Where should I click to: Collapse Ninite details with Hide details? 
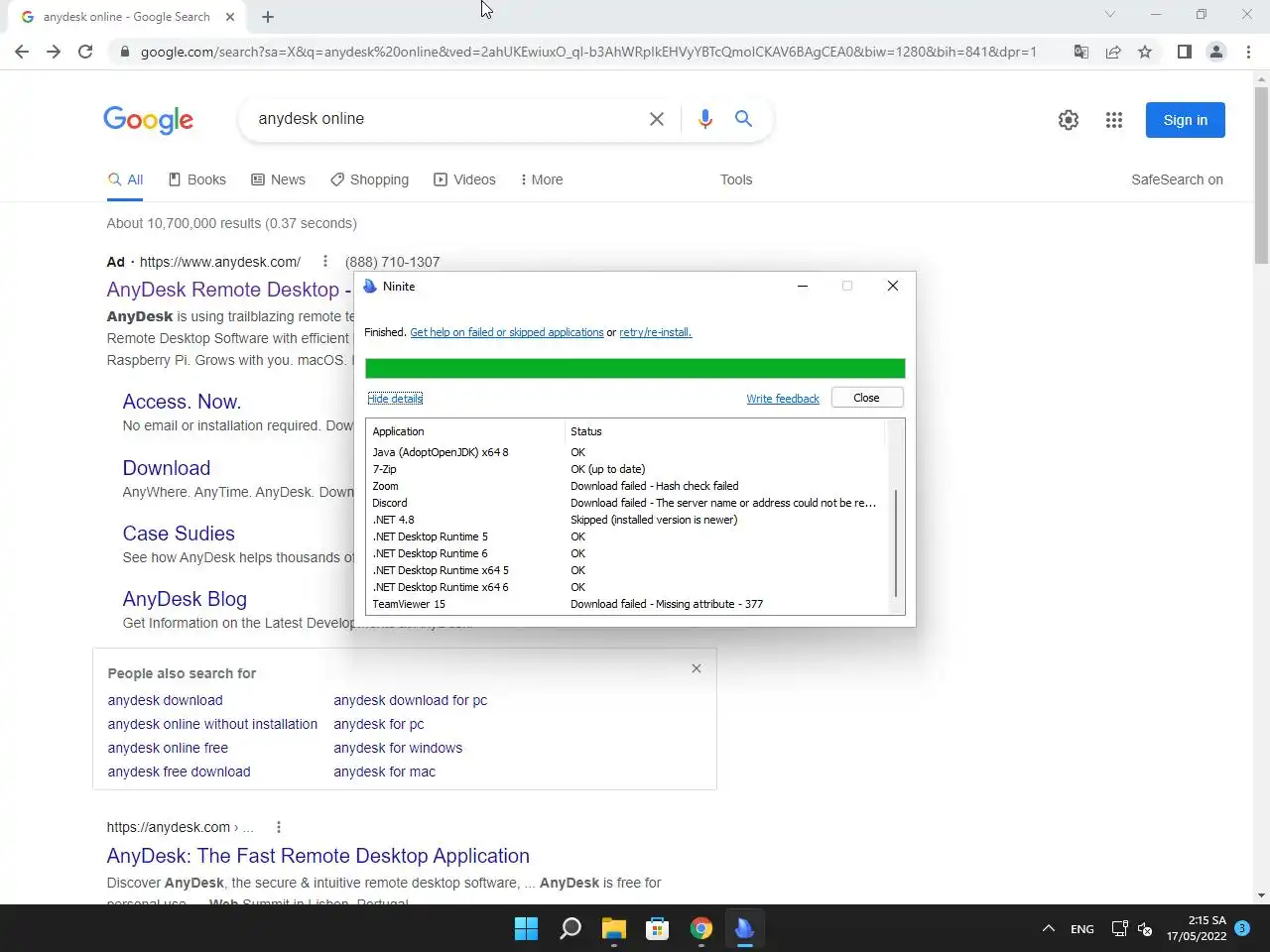(395, 399)
